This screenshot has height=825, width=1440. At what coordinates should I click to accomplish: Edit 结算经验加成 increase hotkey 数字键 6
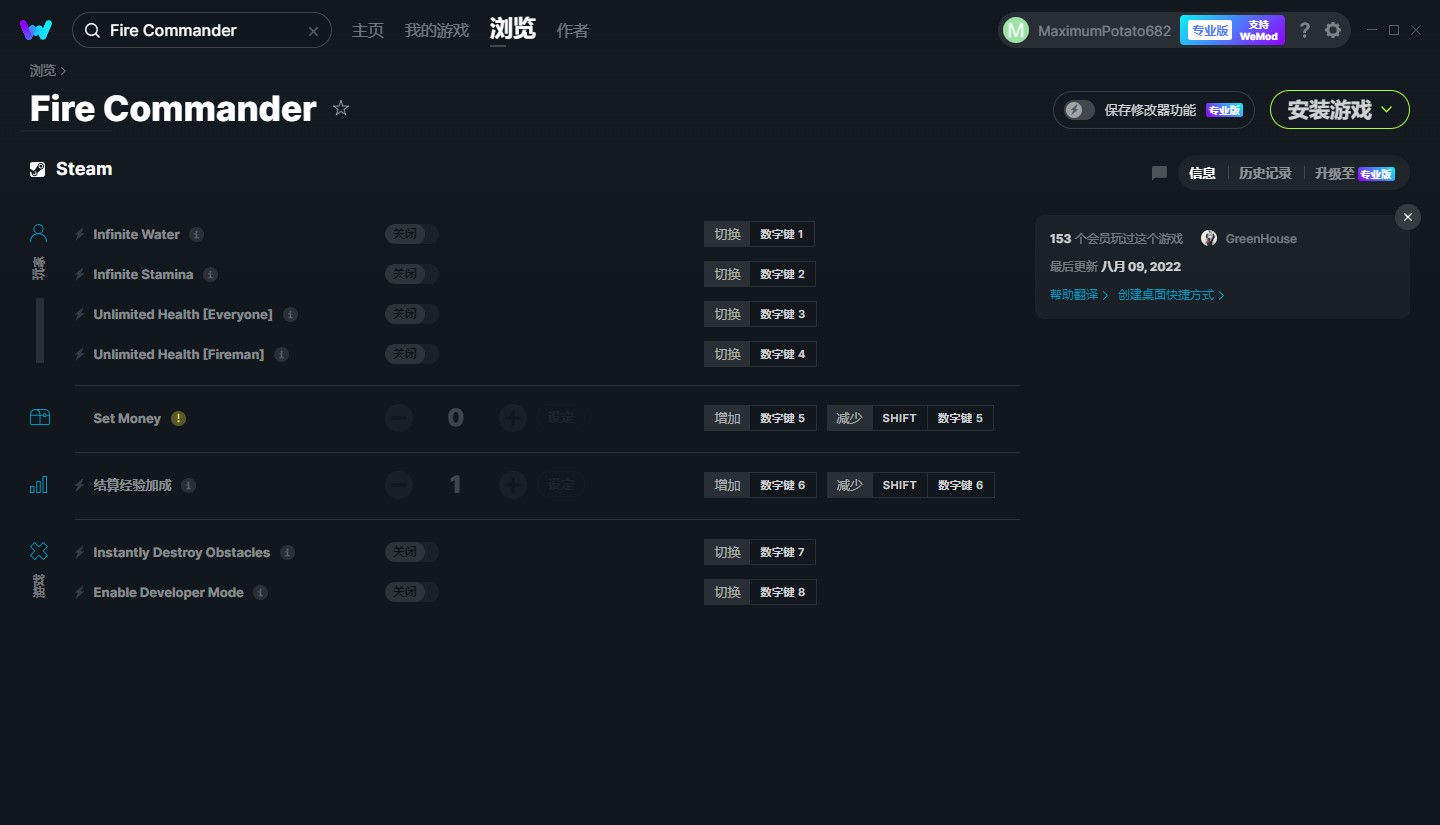click(782, 485)
